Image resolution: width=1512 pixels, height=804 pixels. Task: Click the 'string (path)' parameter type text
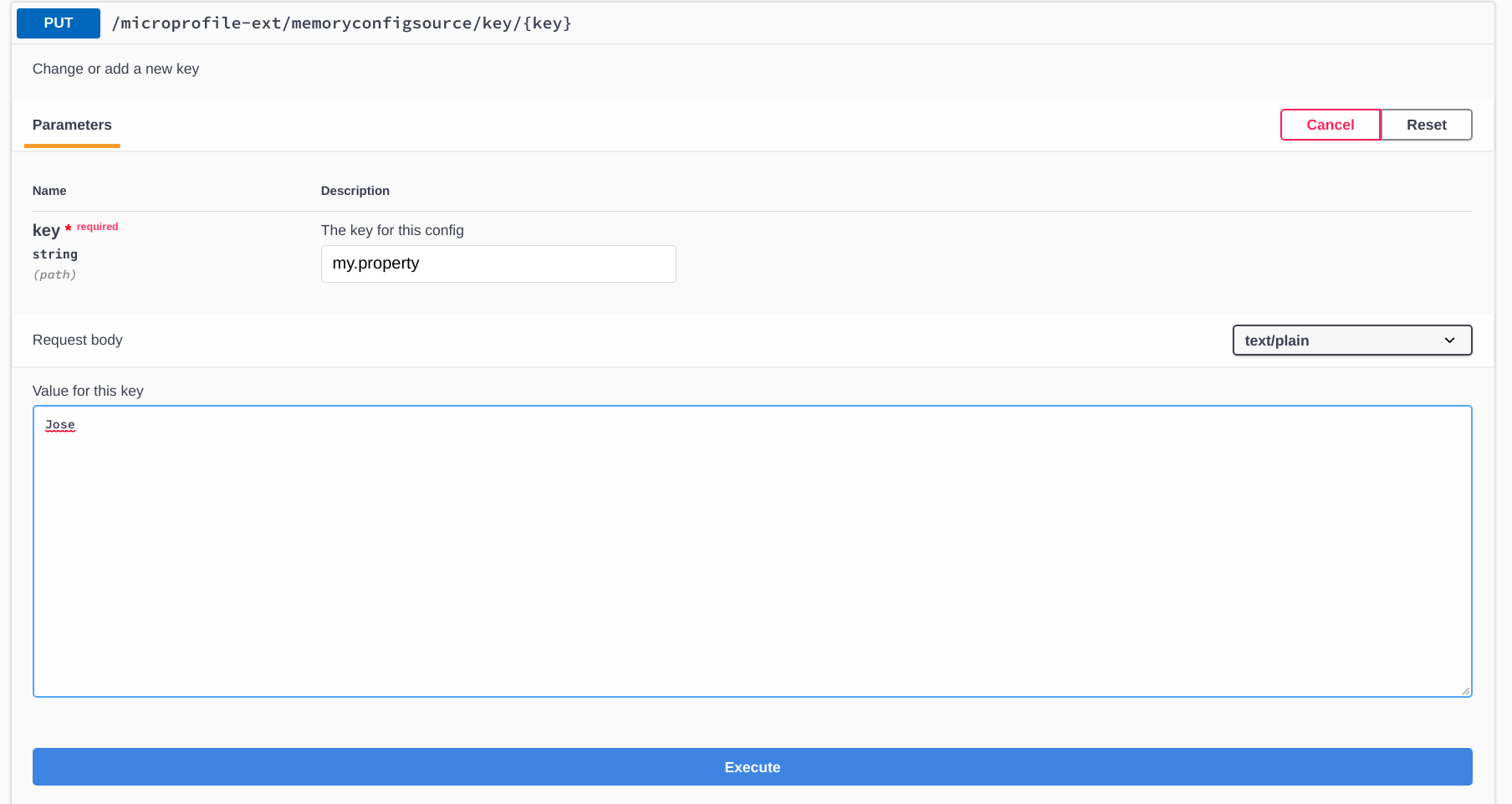click(55, 264)
